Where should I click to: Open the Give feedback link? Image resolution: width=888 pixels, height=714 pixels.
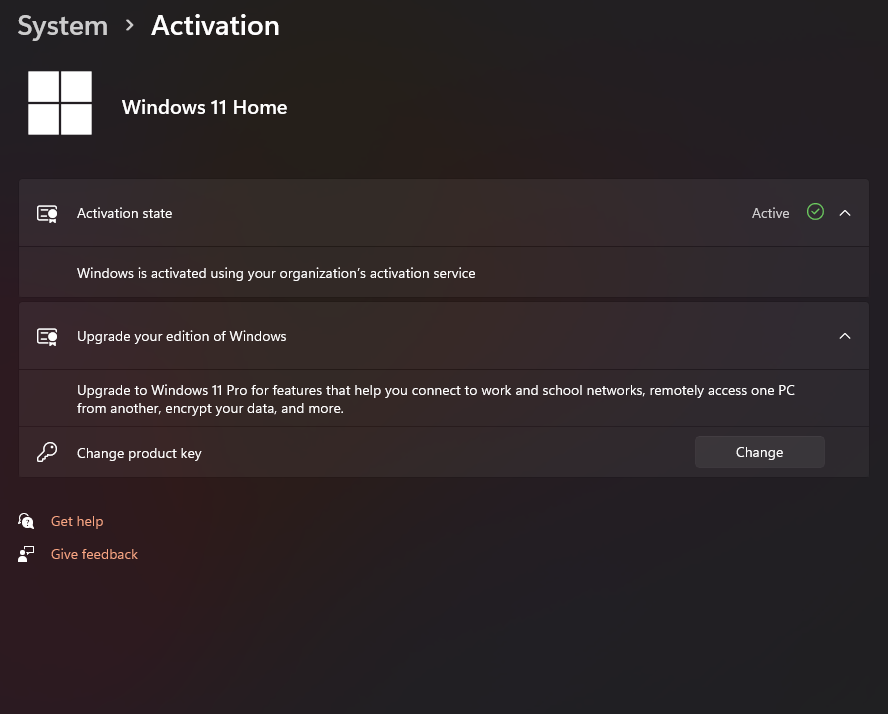pos(94,554)
